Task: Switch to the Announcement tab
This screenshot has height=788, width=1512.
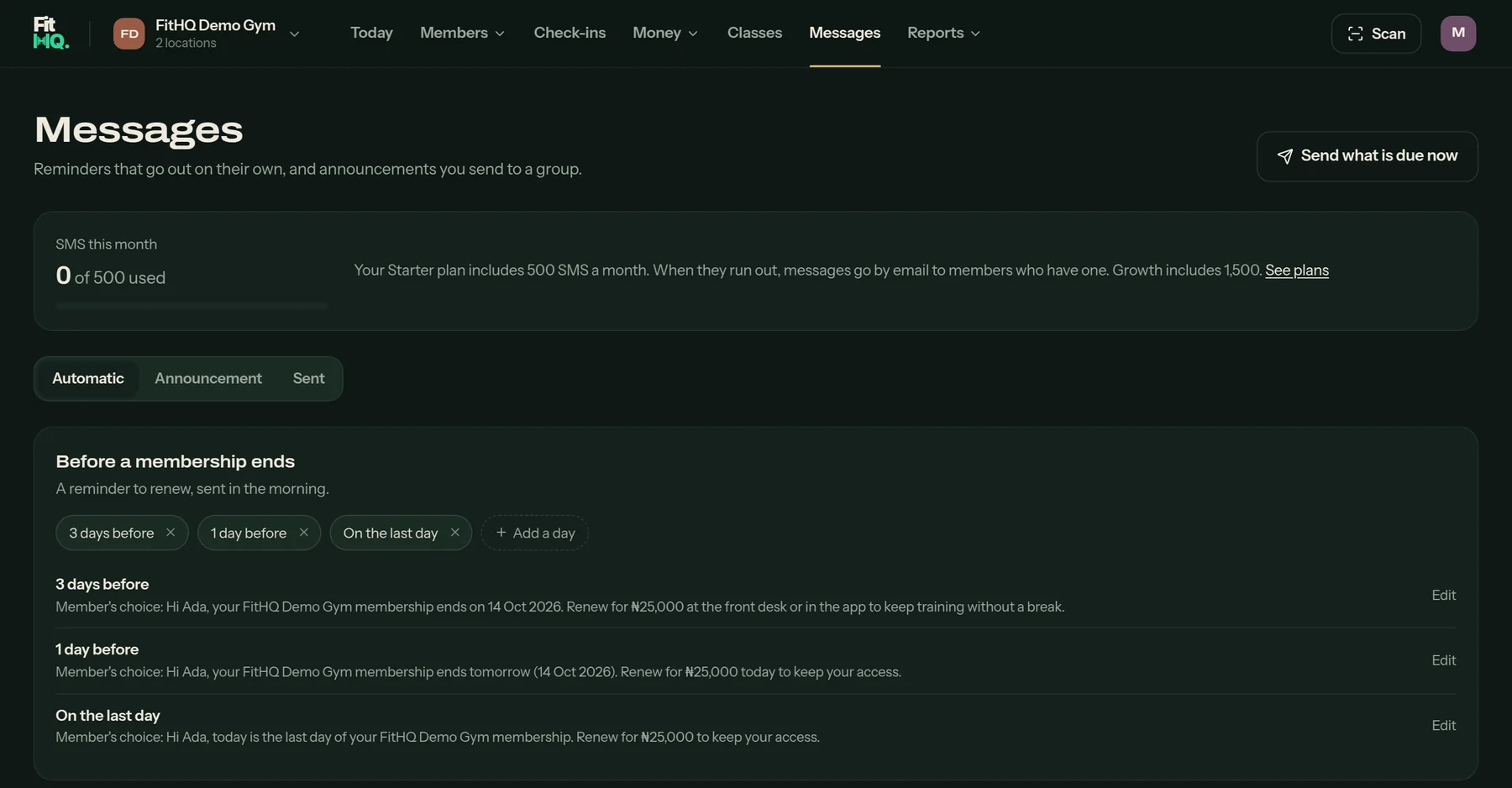Action: pyautogui.click(x=208, y=379)
